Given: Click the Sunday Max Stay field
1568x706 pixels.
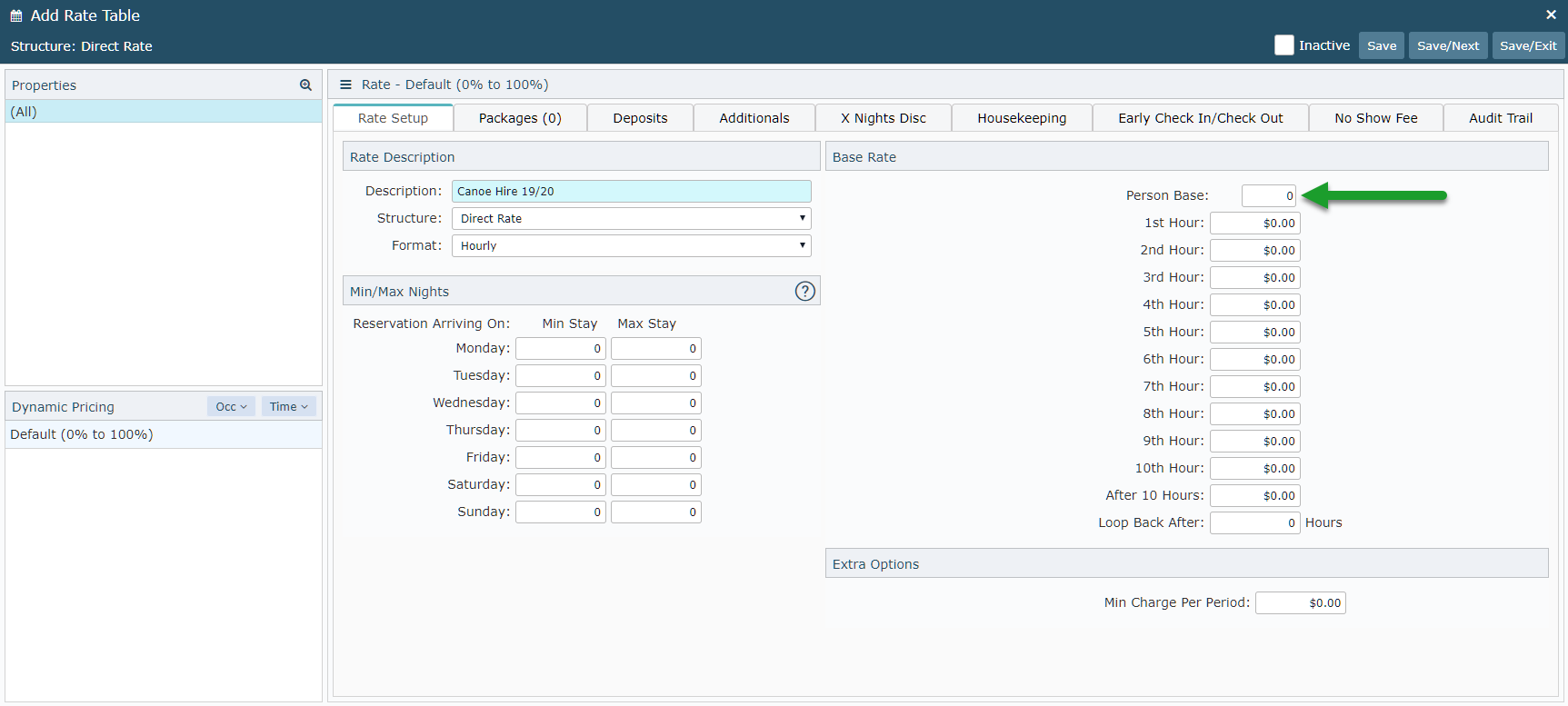Looking at the screenshot, I should coord(656,512).
